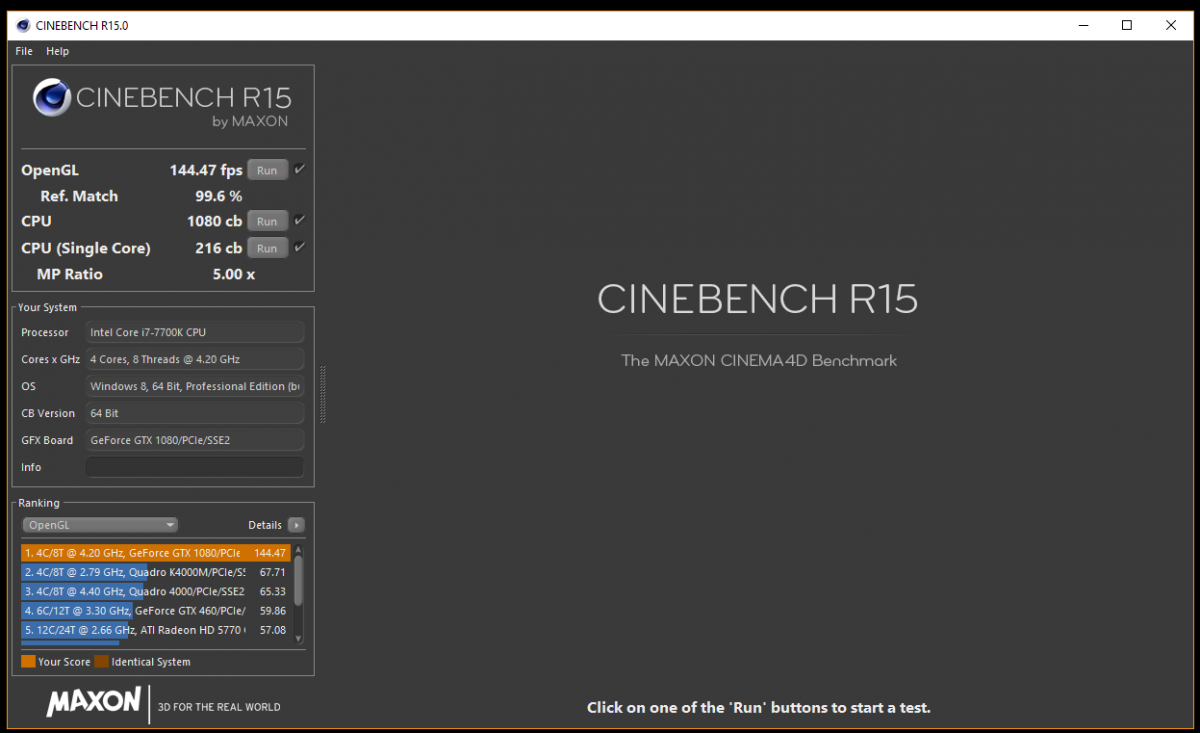Viewport: 1200px width, 733px height.
Task: Click the 67.71 score in ranking
Action: tap(272, 572)
